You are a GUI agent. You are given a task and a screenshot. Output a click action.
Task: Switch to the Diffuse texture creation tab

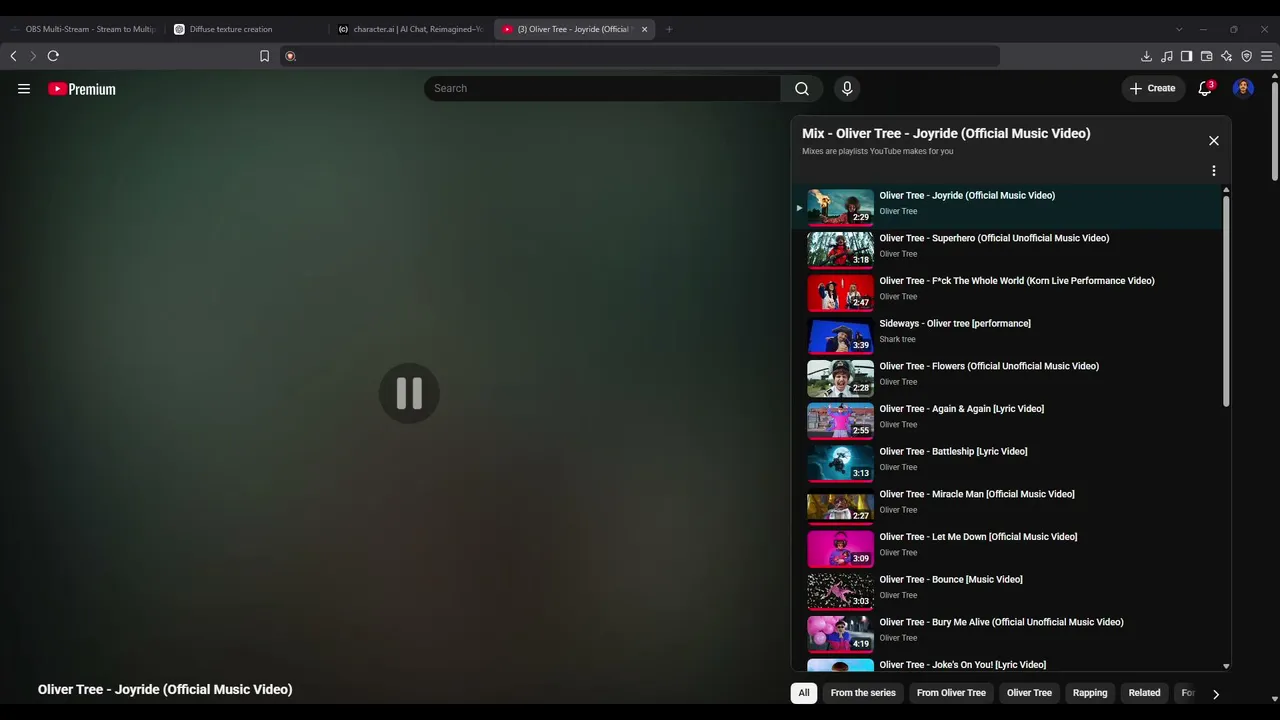click(245, 29)
